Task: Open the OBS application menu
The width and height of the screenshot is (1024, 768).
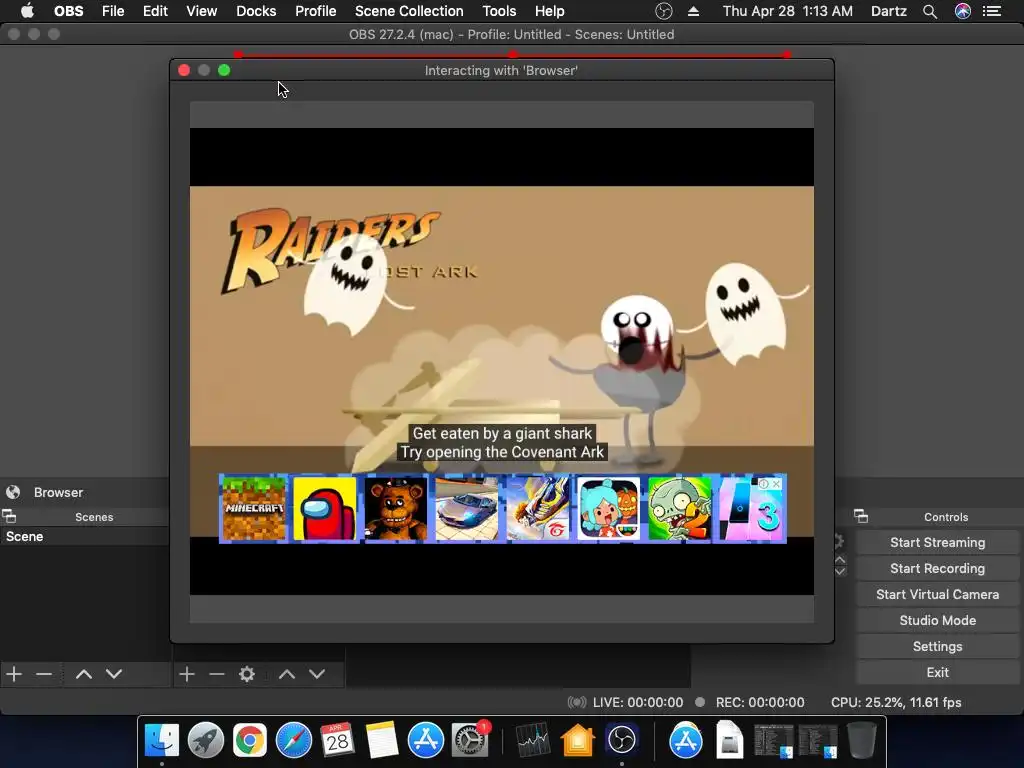Action: (x=69, y=11)
